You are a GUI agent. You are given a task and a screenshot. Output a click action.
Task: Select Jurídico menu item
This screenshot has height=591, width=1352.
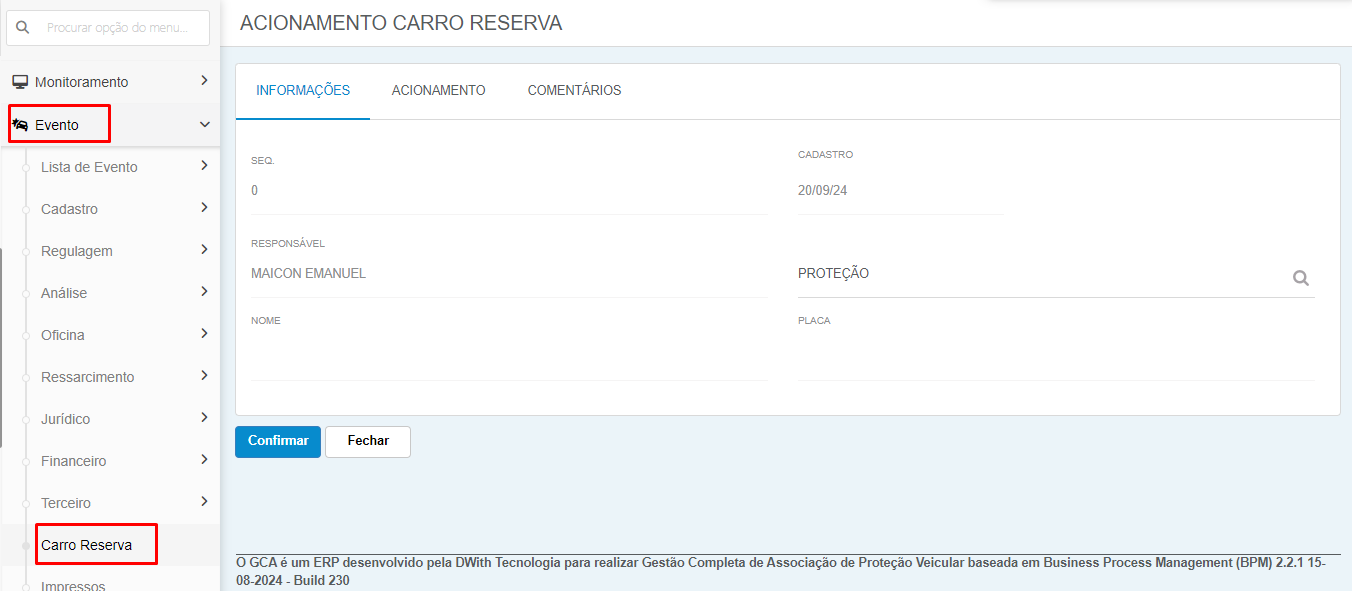coord(65,419)
